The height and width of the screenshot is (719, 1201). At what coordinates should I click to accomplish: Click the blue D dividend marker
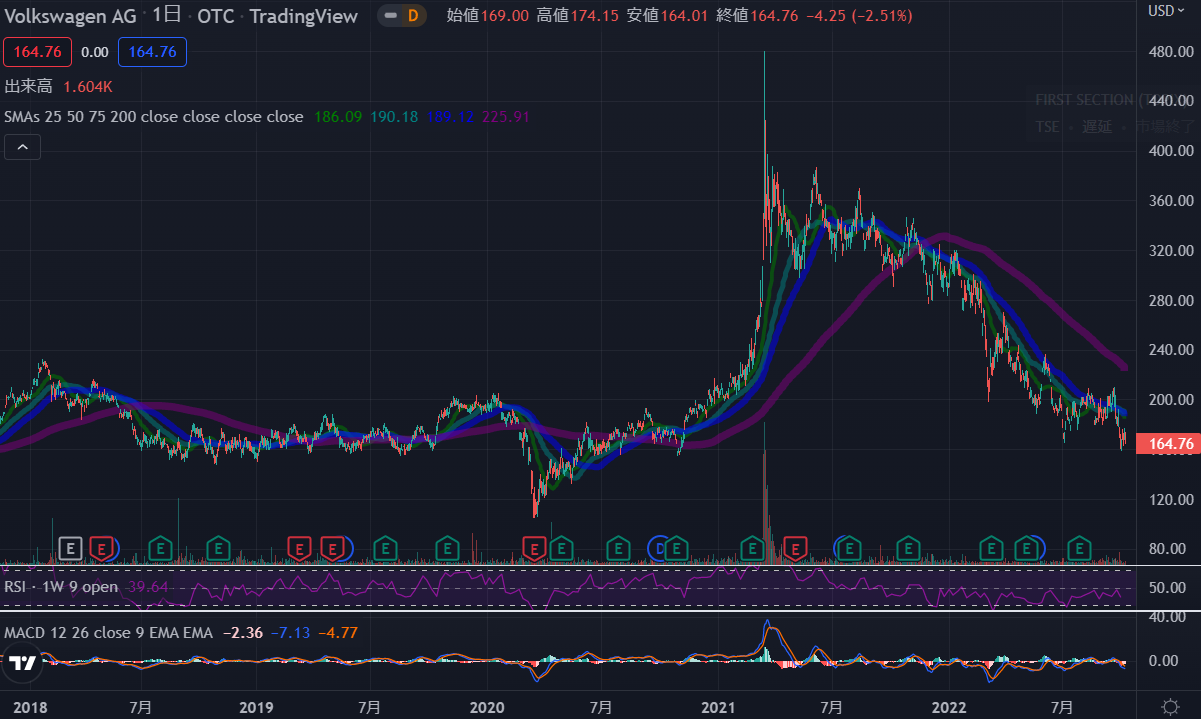pyautogui.click(x=659, y=547)
